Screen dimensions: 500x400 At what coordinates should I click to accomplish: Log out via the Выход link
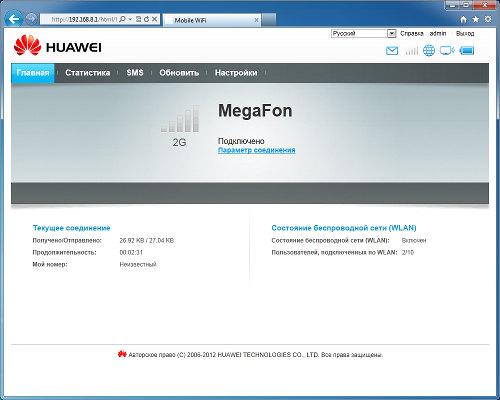pos(465,33)
